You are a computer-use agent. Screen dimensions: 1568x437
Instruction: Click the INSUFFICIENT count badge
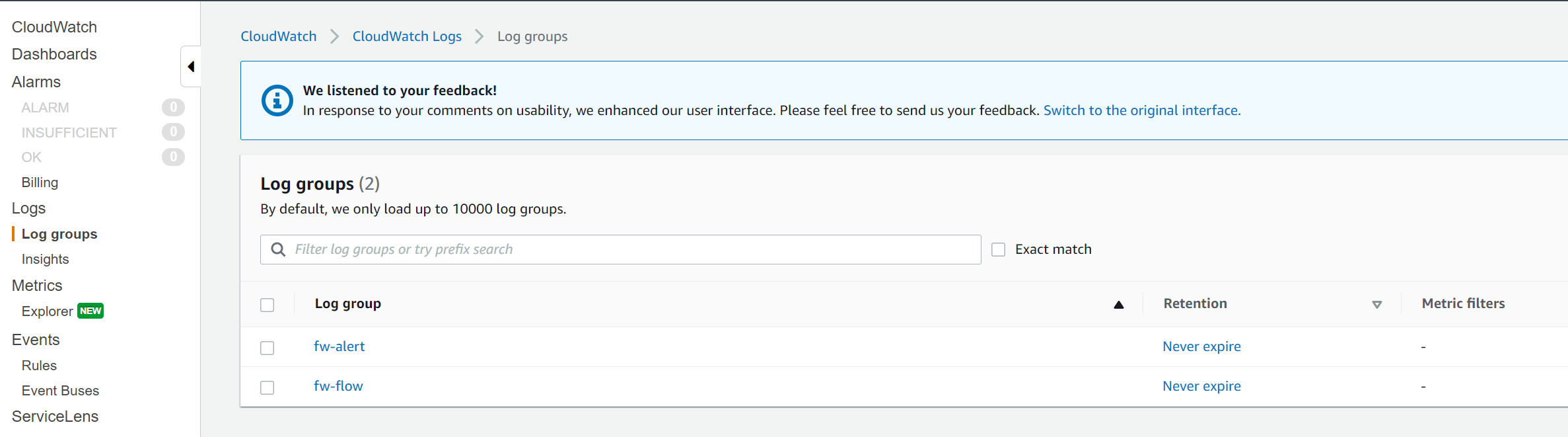(173, 132)
